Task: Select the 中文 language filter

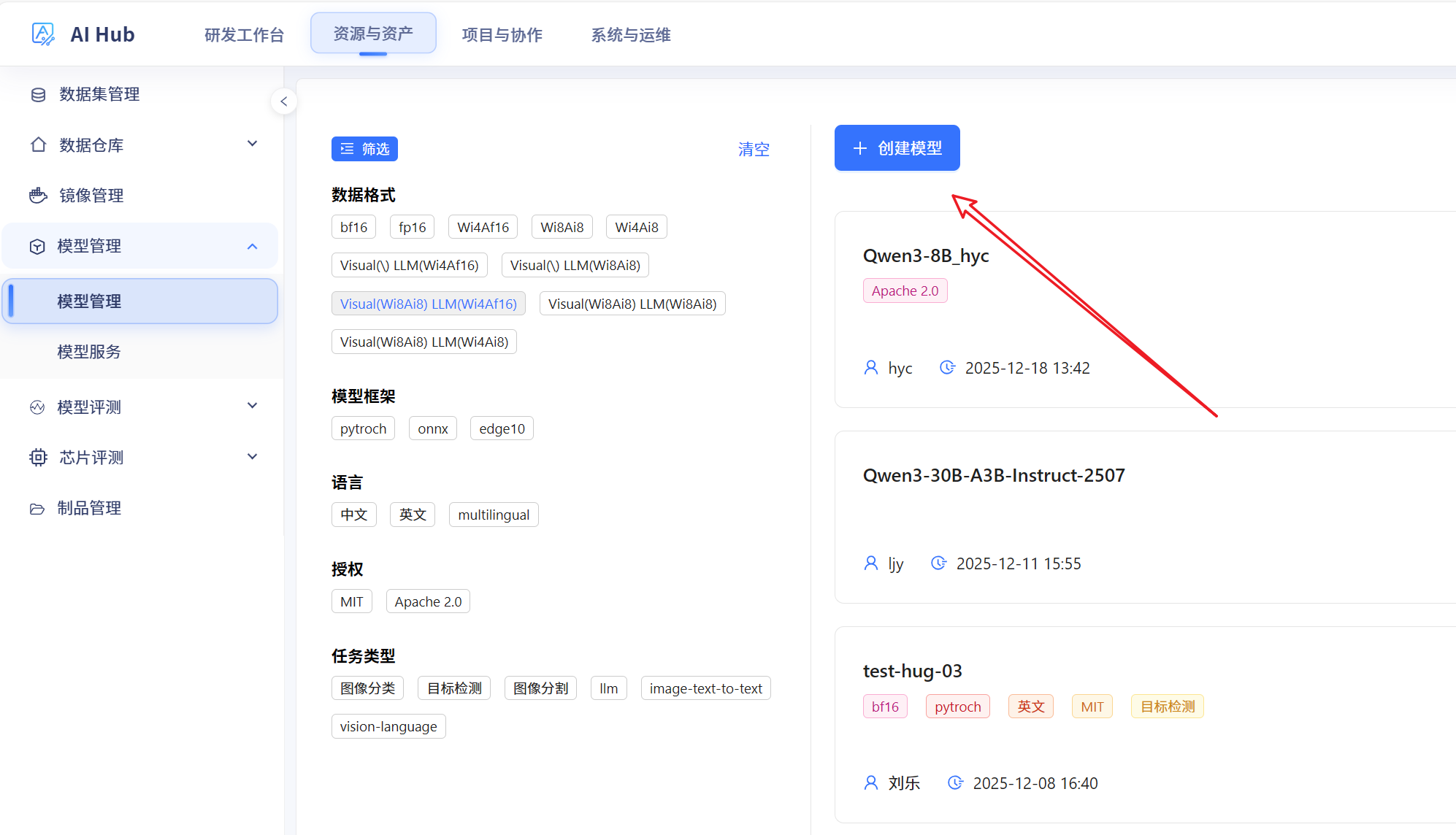Action: click(354, 515)
